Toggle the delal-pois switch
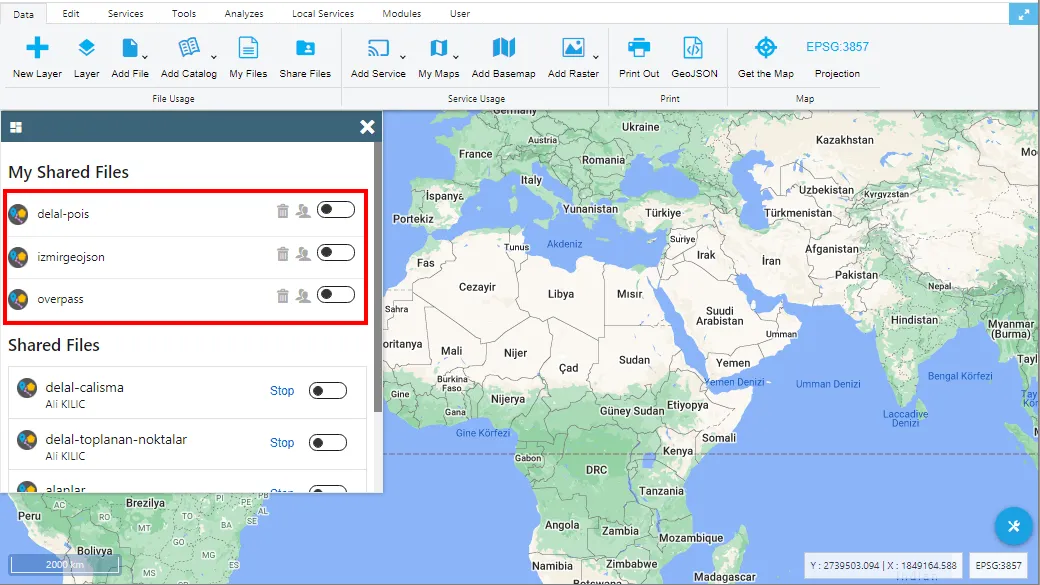The width and height of the screenshot is (1040, 585). click(x=336, y=210)
